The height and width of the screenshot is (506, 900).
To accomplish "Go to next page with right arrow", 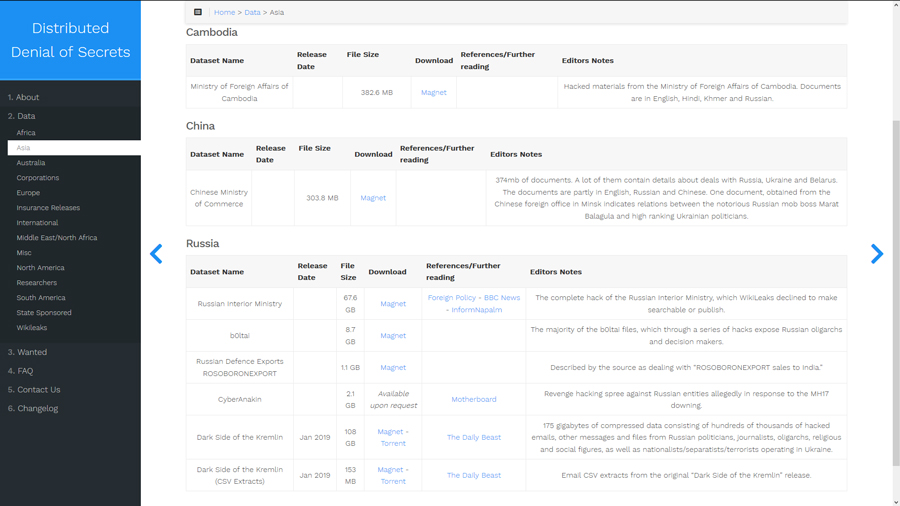I will point(876,254).
